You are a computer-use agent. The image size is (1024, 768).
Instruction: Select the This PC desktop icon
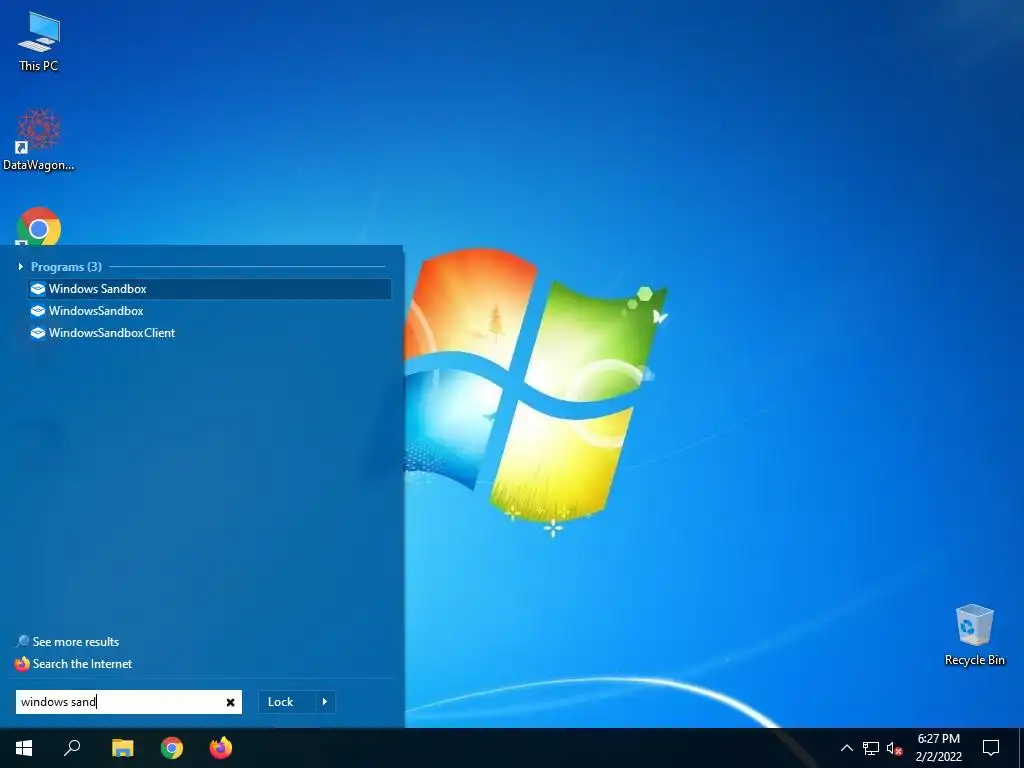pyautogui.click(x=39, y=42)
